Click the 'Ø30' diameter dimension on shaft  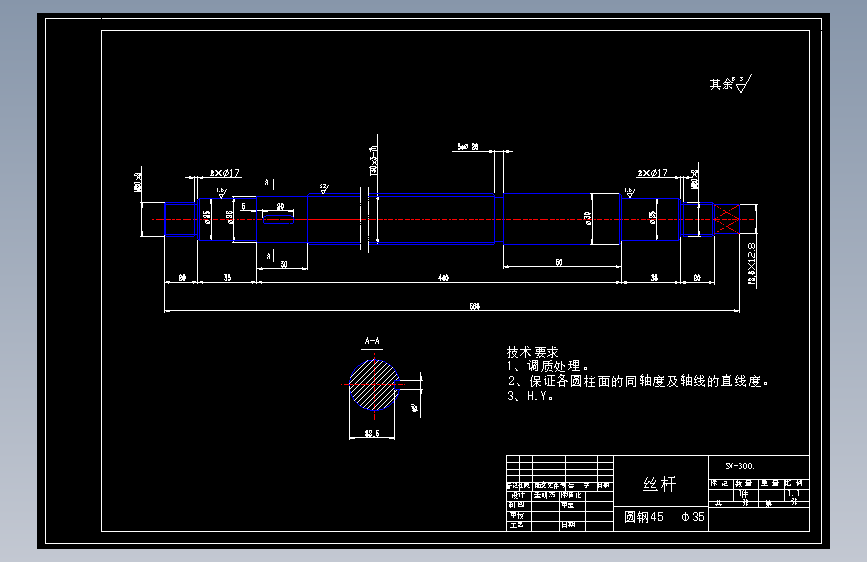point(588,218)
